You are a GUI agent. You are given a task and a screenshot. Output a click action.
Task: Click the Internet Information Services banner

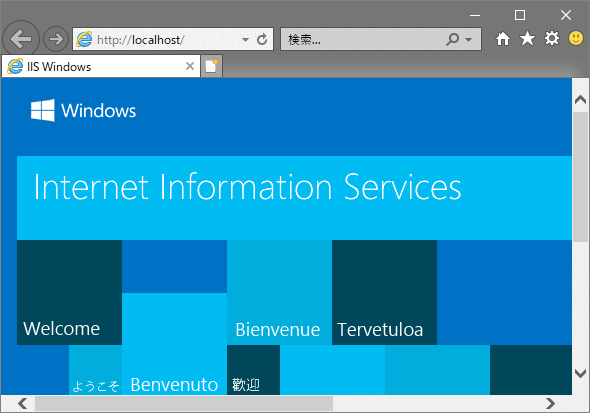coord(294,198)
